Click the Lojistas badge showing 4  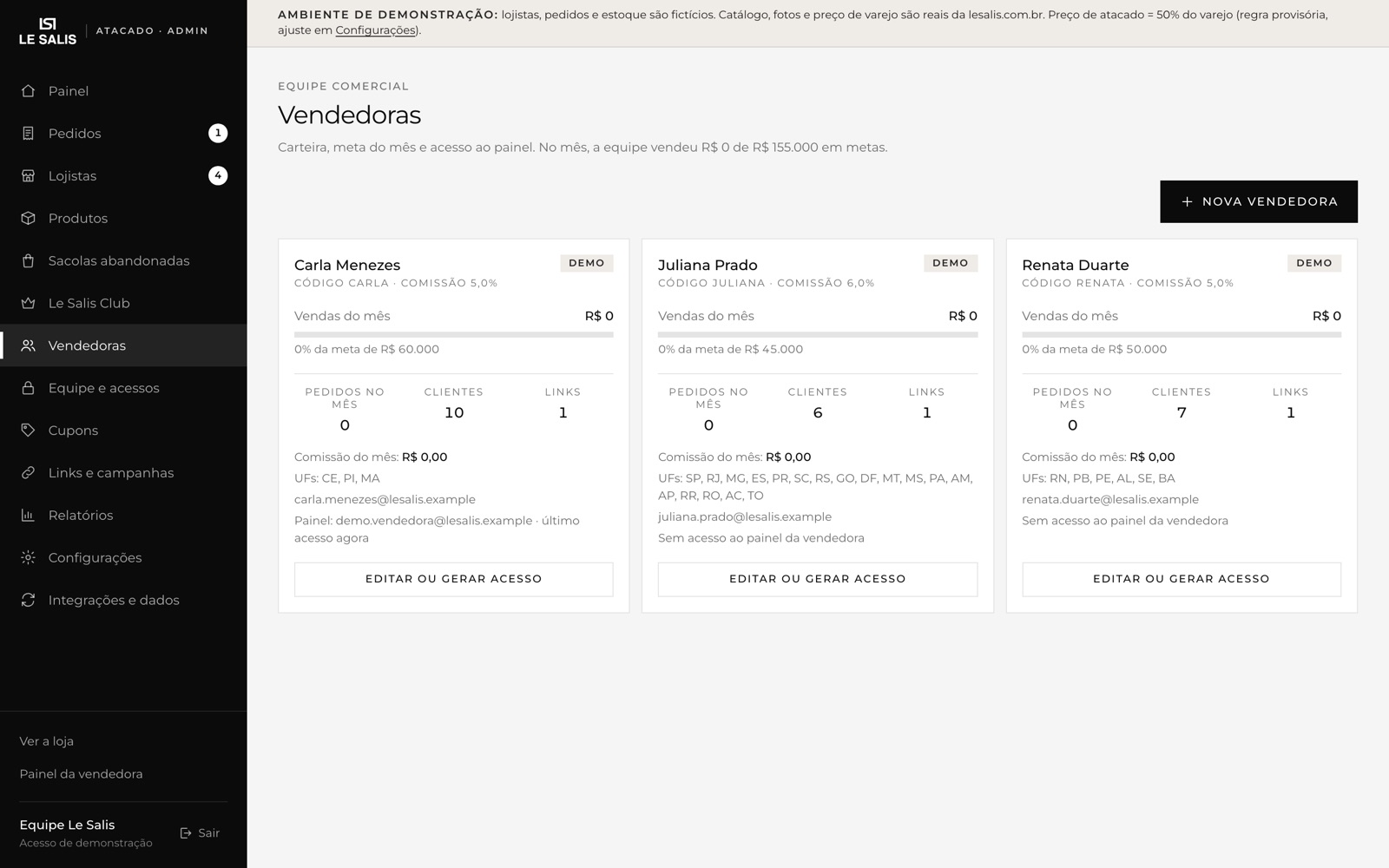click(218, 175)
